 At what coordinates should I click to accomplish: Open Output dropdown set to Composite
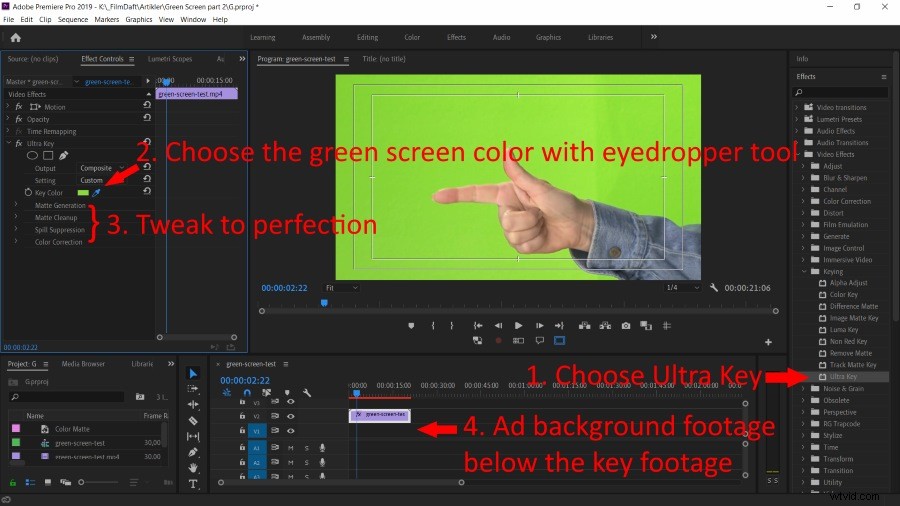click(x=102, y=168)
